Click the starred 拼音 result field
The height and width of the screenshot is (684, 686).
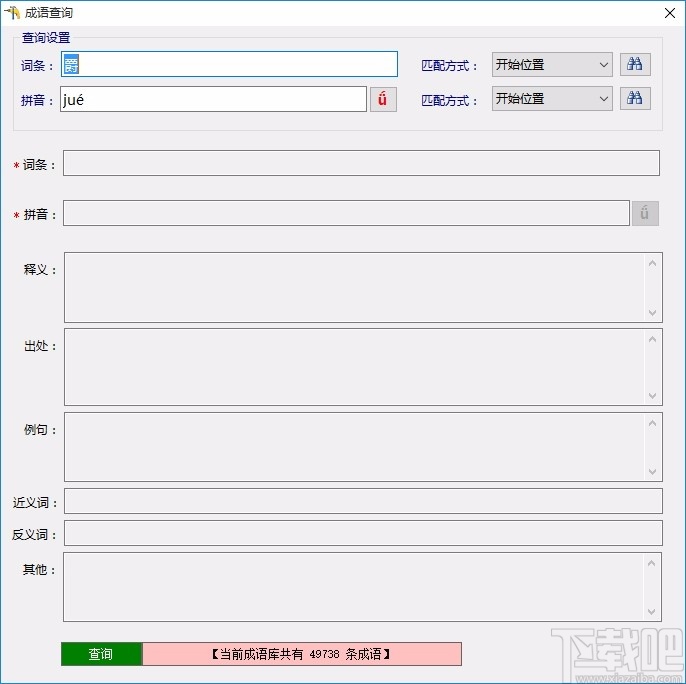point(346,213)
